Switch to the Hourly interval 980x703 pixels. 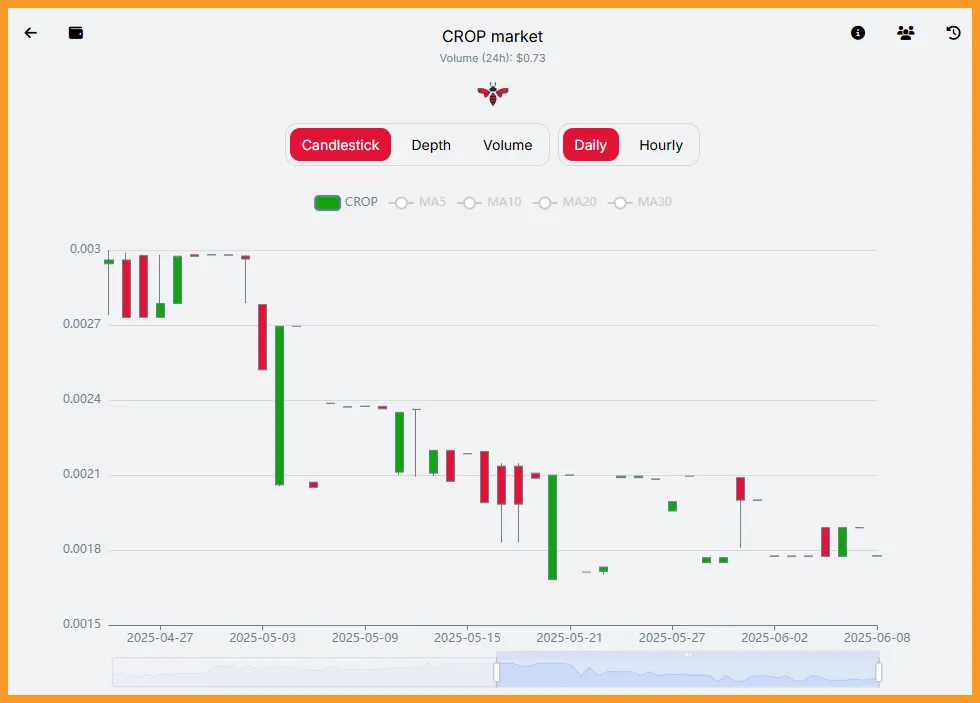click(x=661, y=145)
